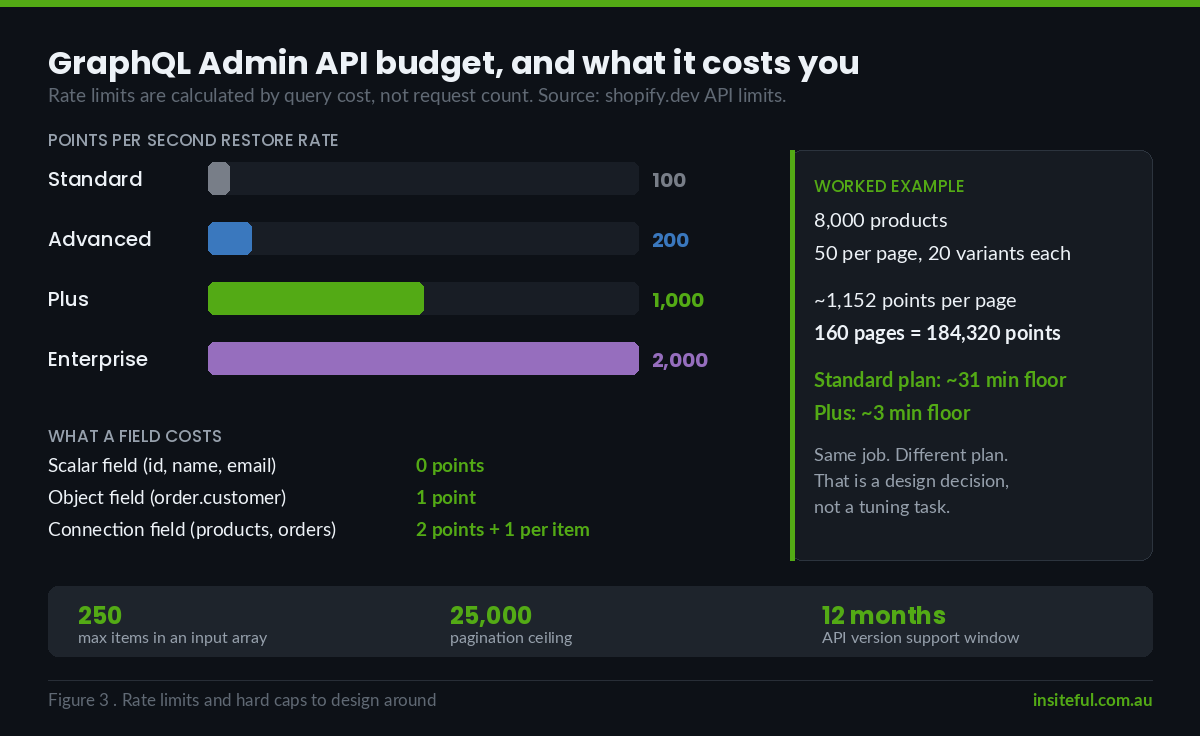This screenshot has width=1200, height=736.
Task: Click '50 per page, 20 variants each'
Action: pos(942,253)
